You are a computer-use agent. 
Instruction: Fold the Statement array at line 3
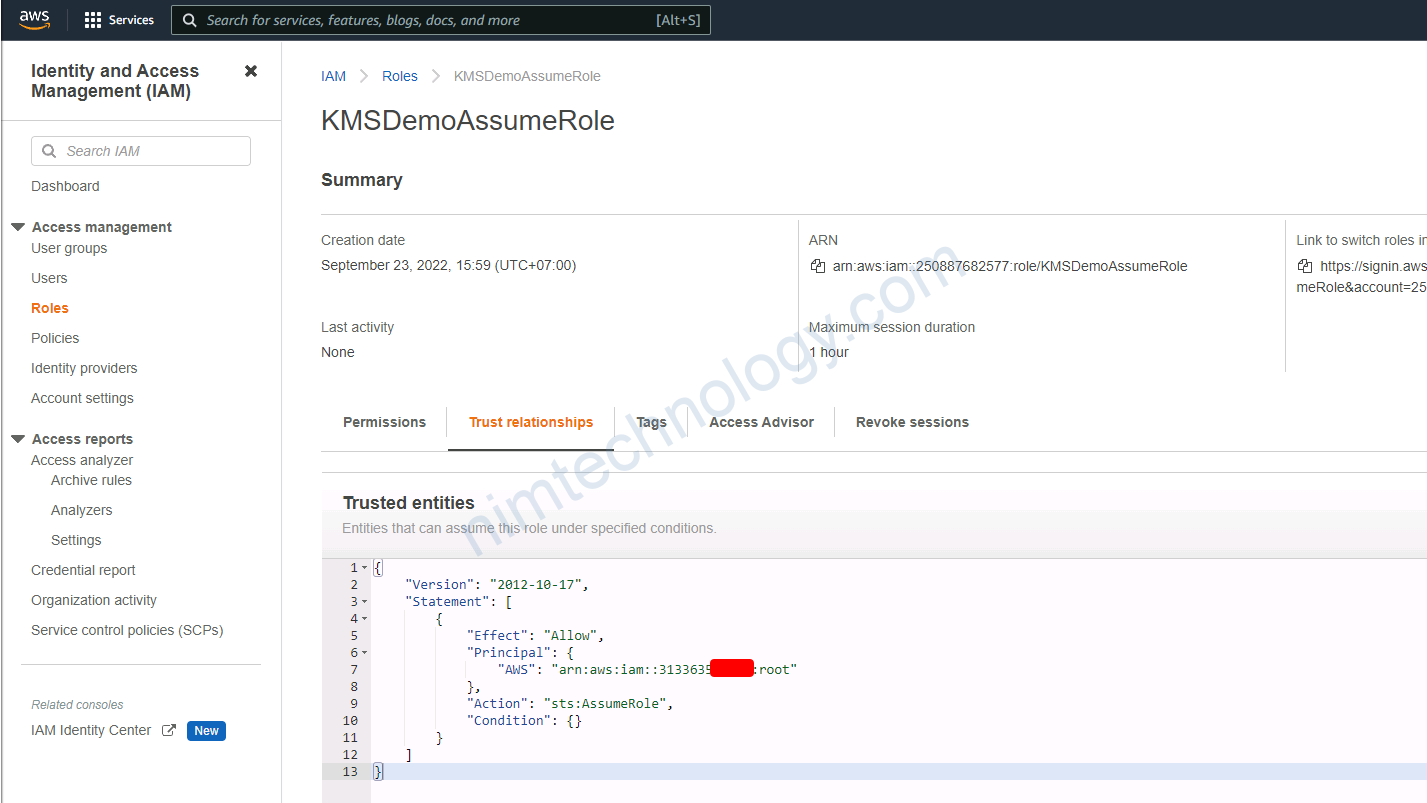pyautogui.click(x=364, y=602)
